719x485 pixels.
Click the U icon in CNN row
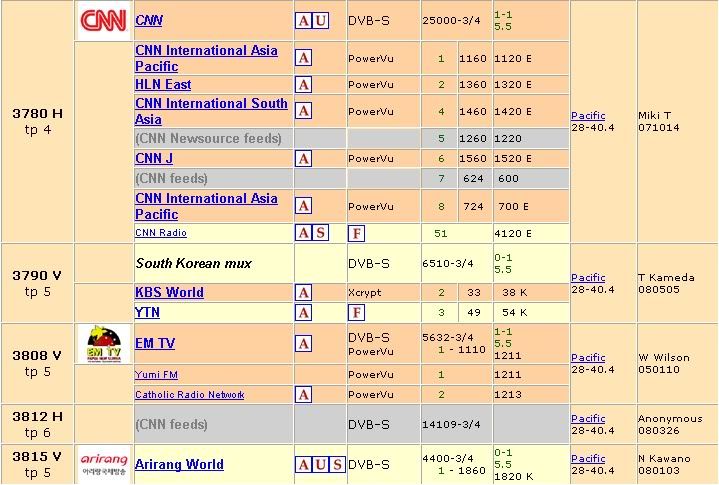point(321,21)
